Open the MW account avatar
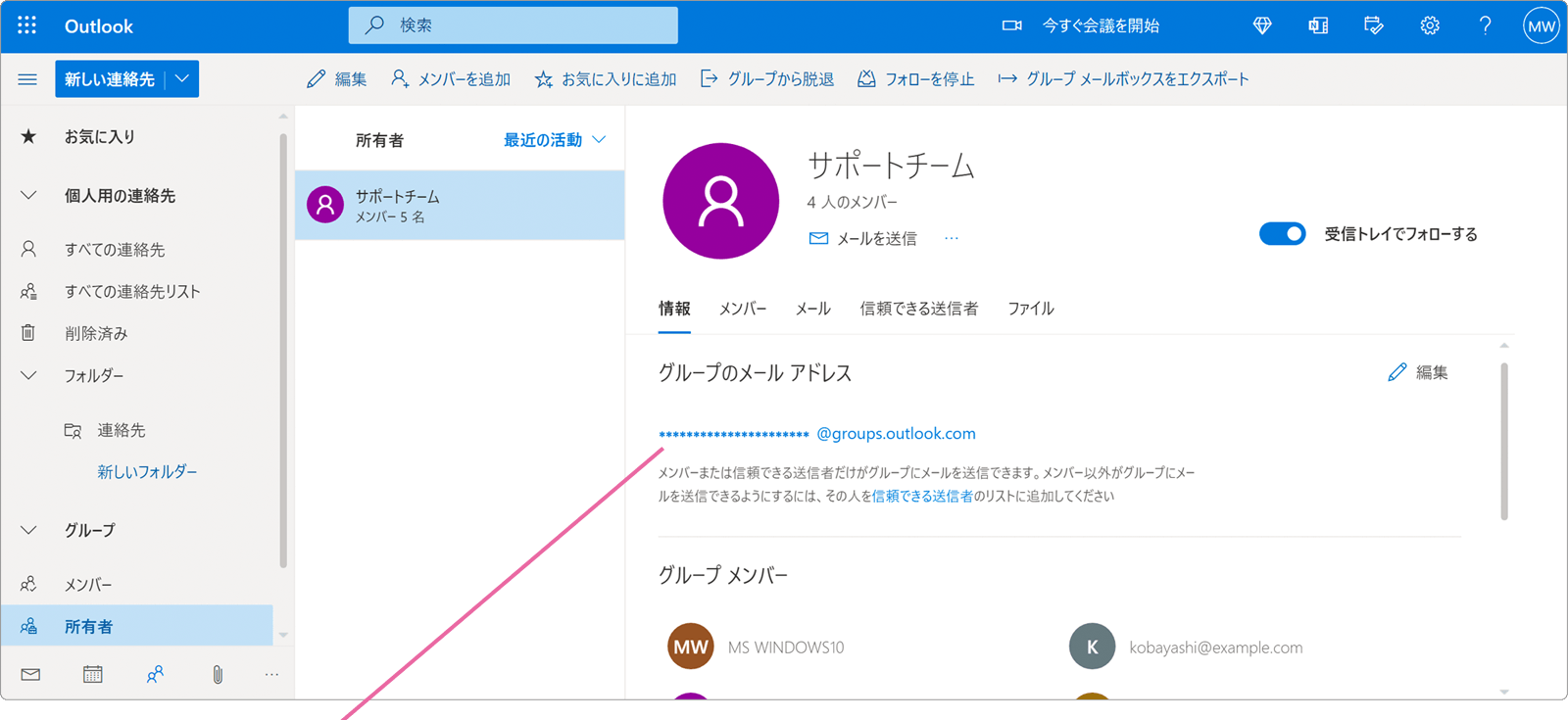Image resolution: width=1568 pixels, height=720 pixels. 1542,26
